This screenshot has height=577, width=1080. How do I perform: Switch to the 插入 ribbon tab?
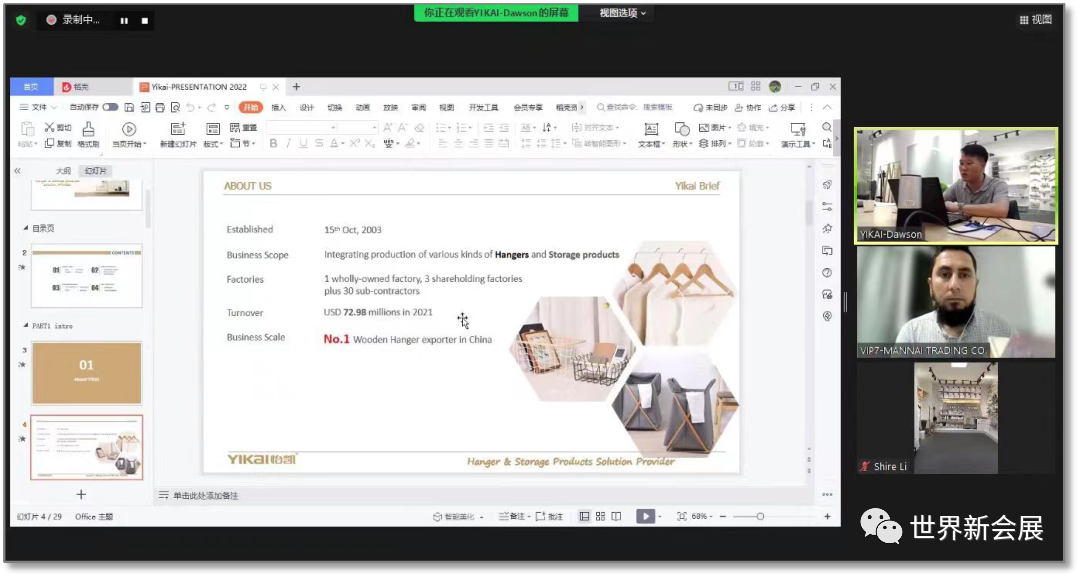pyautogui.click(x=278, y=107)
